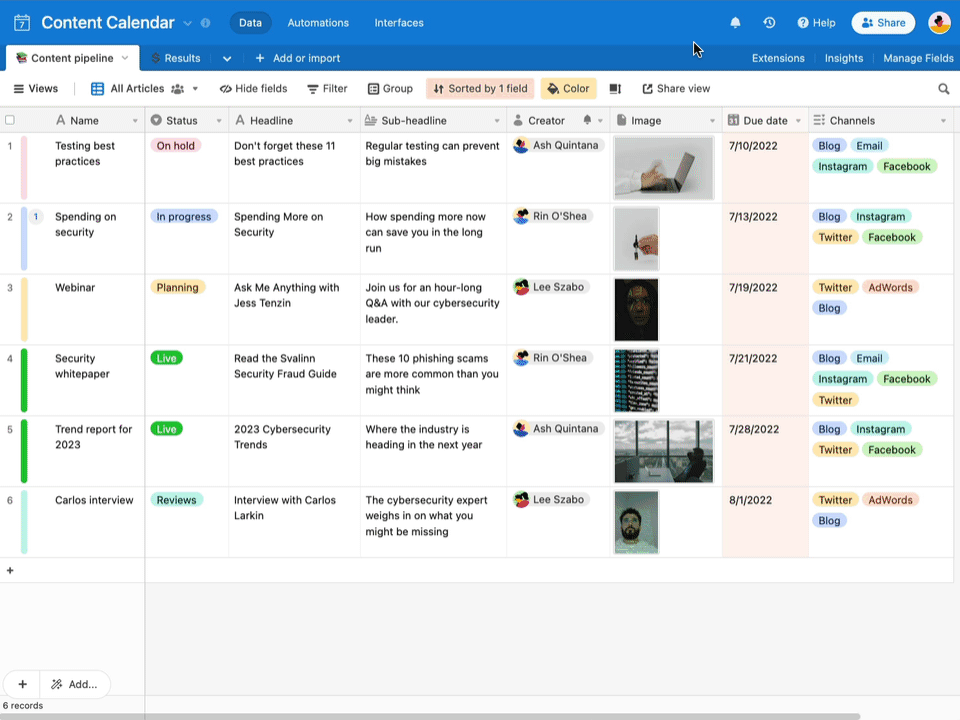Click the search magnifier icon
The height and width of the screenshot is (720, 960).
point(943,89)
